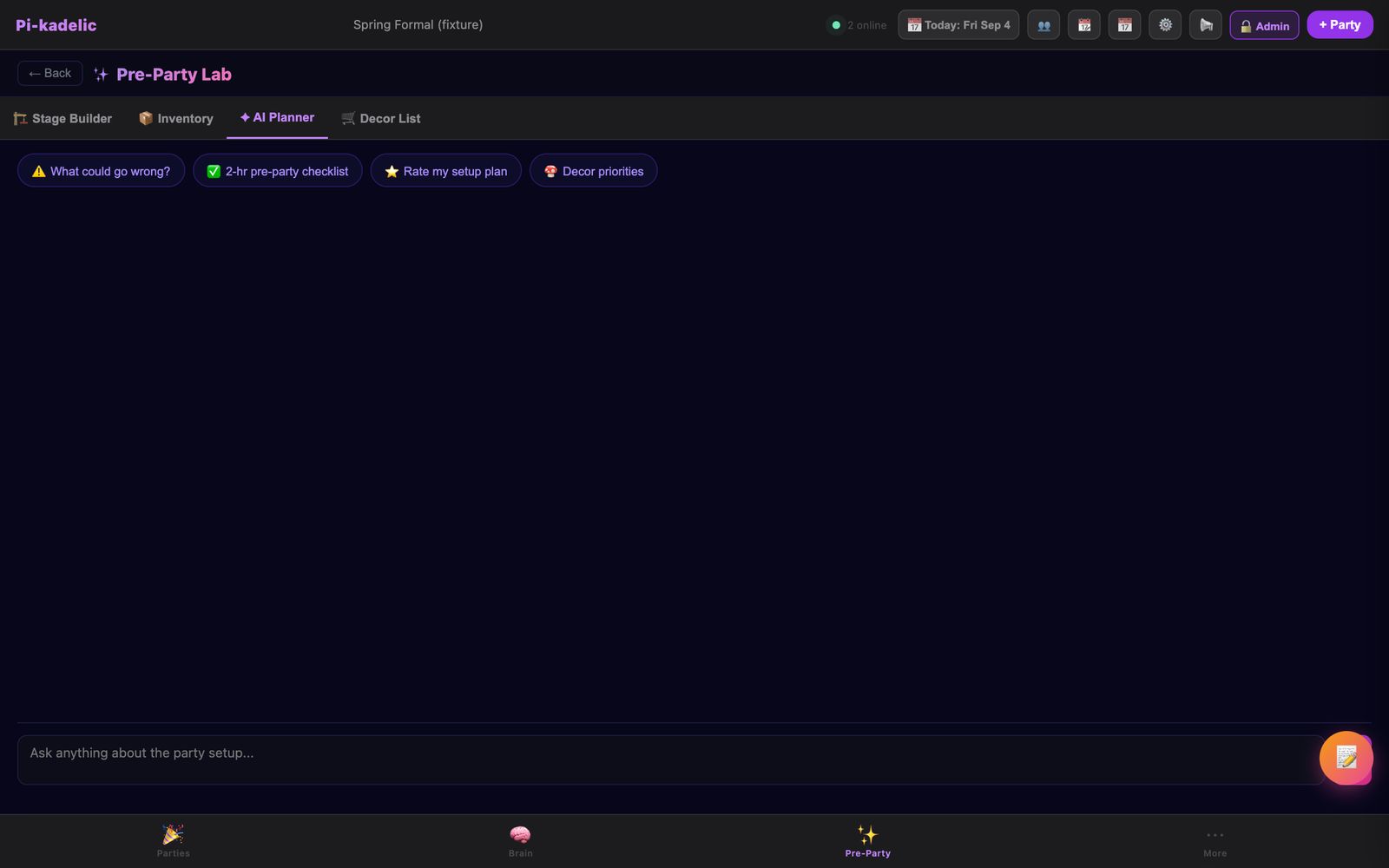Click the calendar-with-pencil icon button
The width and height of the screenshot is (1389, 868).
coord(1084,25)
